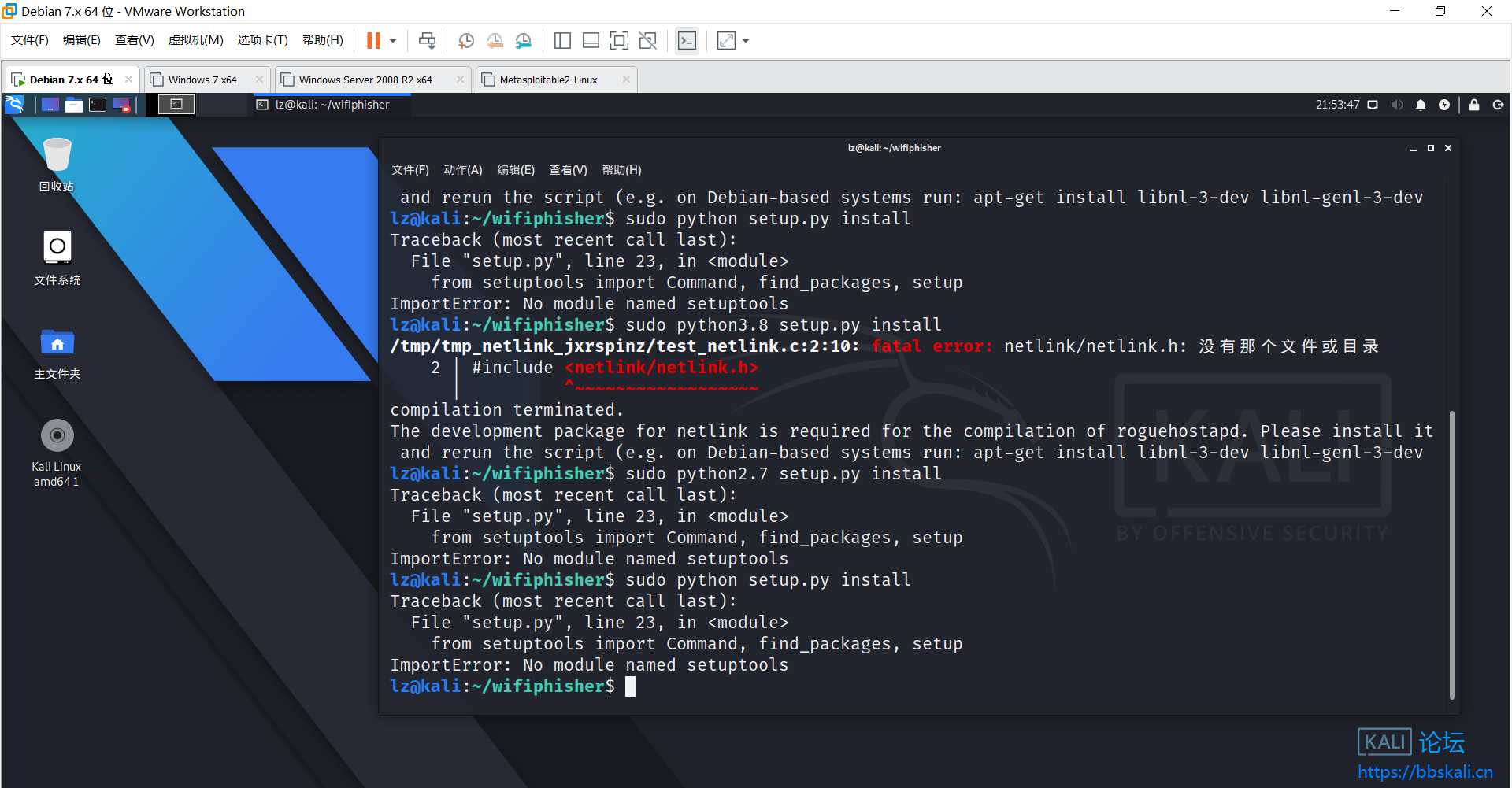Viewport: 1512px width, 788px height.
Task: Take a snapshot of the virtual machine
Action: pos(465,40)
